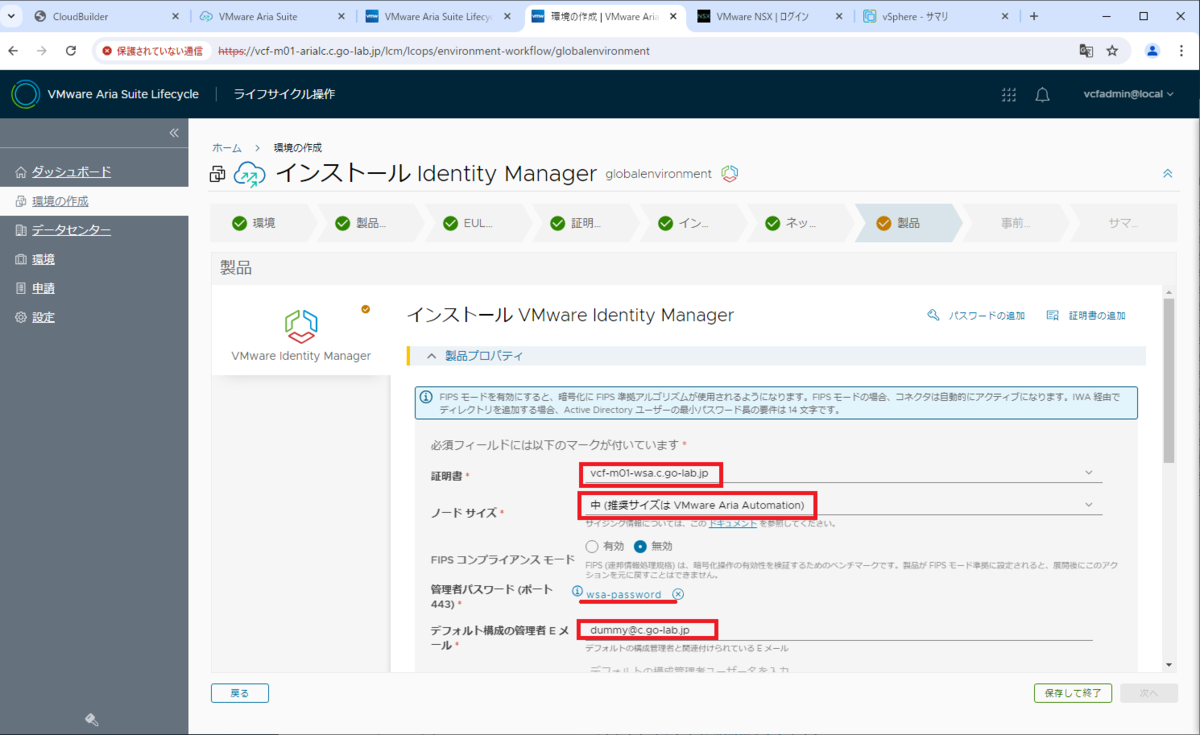Viewport: 1200px width, 735px height.
Task: Open a new browser tab
Action: tap(1034, 16)
